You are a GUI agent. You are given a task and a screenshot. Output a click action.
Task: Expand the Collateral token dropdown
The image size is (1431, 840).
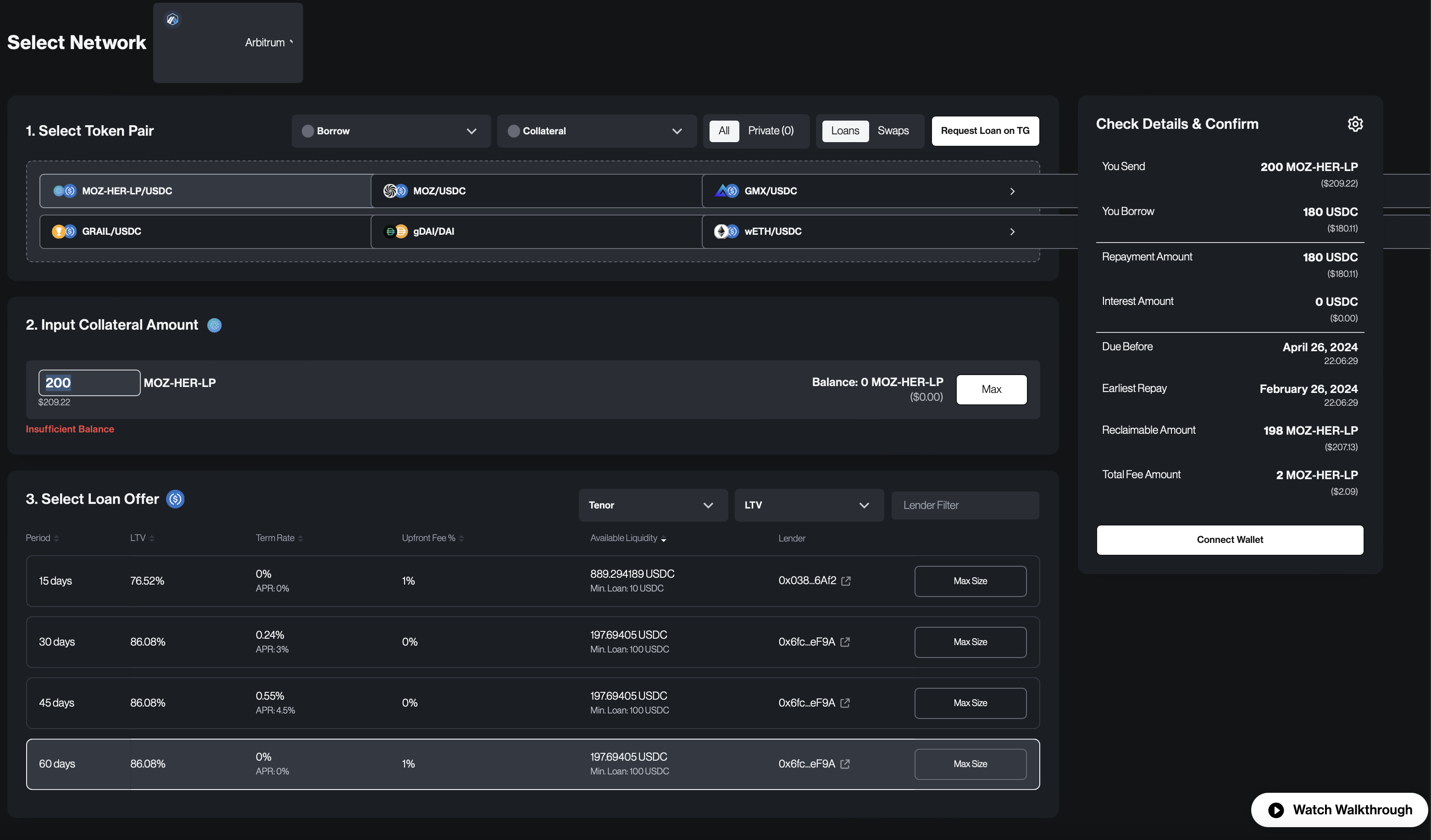pos(596,131)
